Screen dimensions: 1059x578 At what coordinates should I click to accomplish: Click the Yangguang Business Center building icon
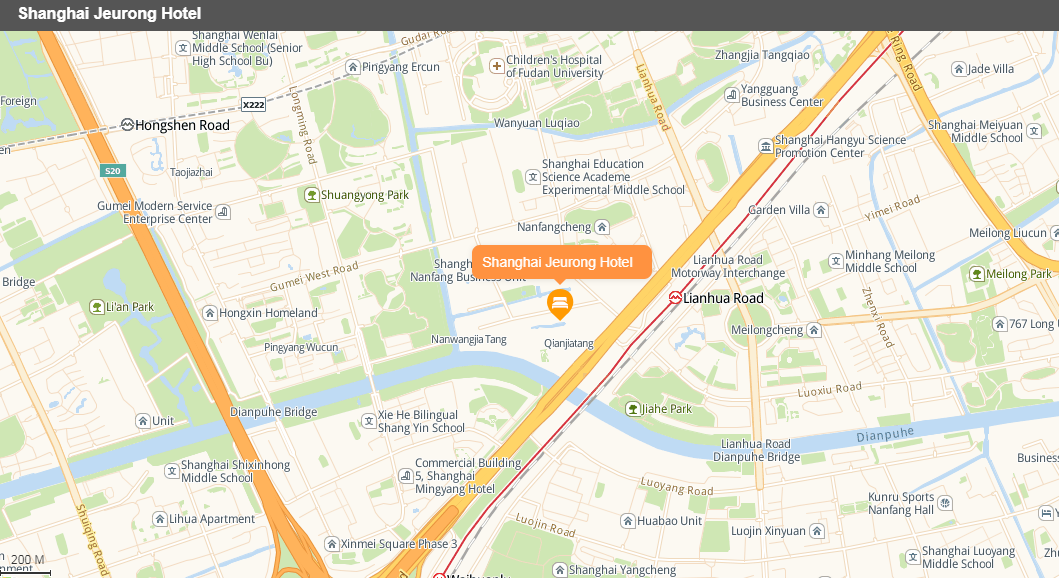pos(731,95)
